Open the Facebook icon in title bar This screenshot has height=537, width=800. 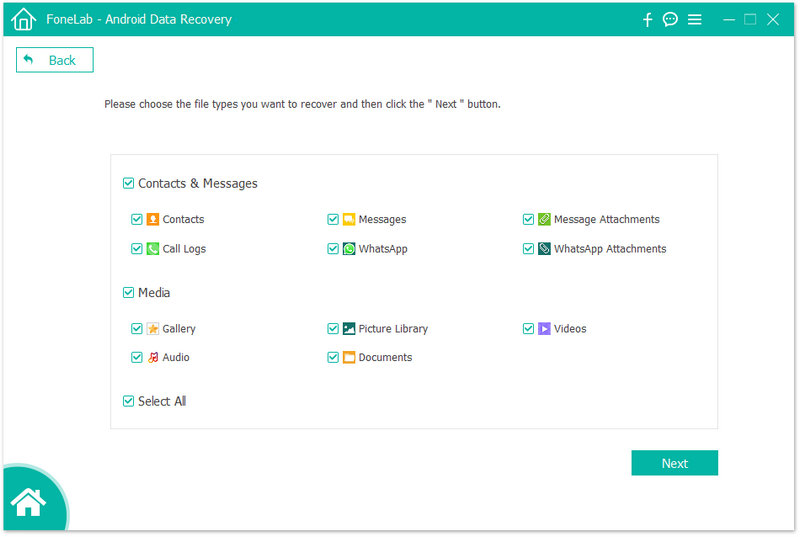coord(648,20)
